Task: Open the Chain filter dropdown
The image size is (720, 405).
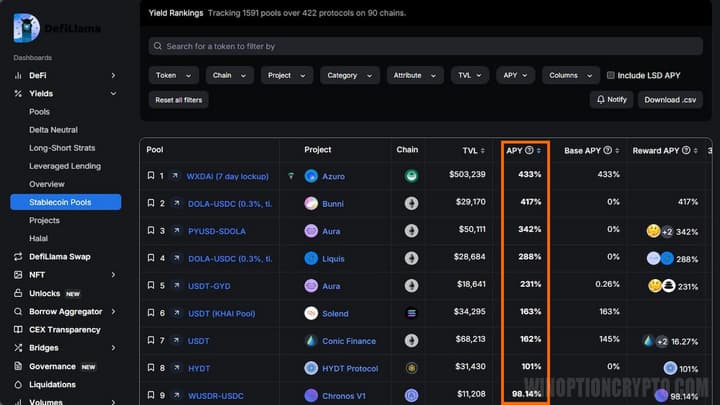Action: [230, 75]
